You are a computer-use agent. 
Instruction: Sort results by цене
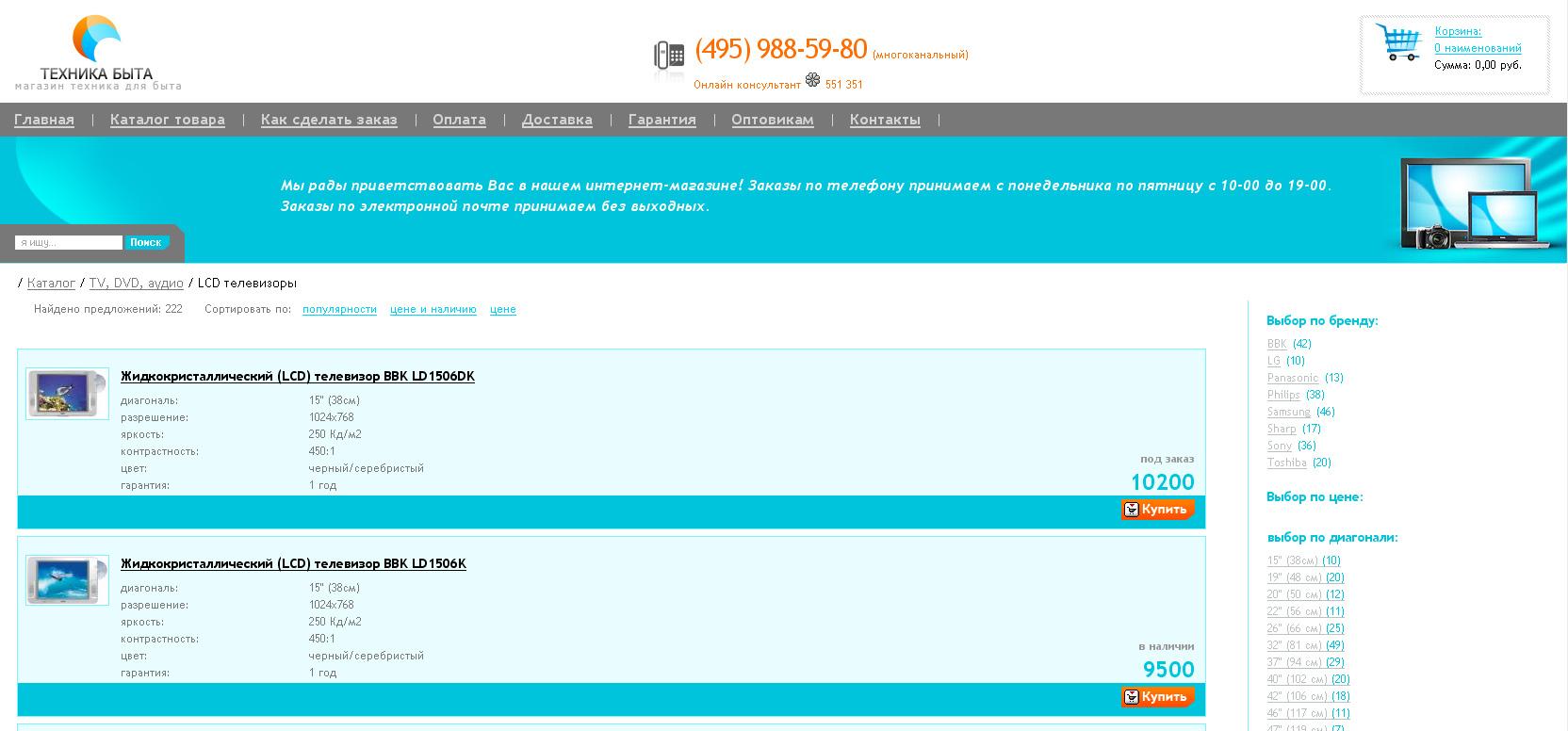pos(503,309)
